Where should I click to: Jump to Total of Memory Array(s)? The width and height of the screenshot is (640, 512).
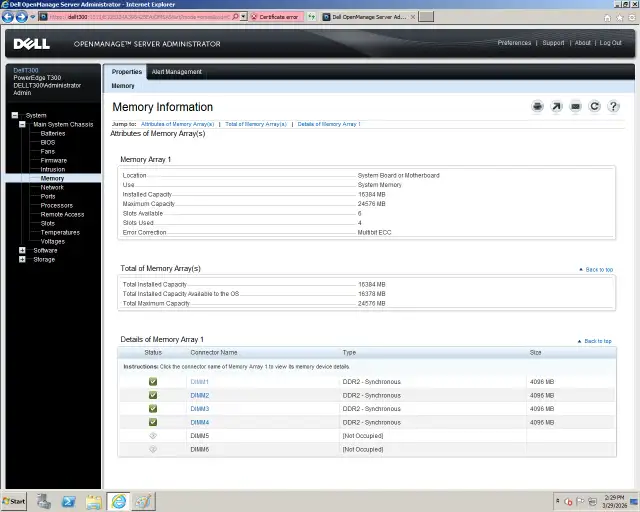[x=256, y=124]
